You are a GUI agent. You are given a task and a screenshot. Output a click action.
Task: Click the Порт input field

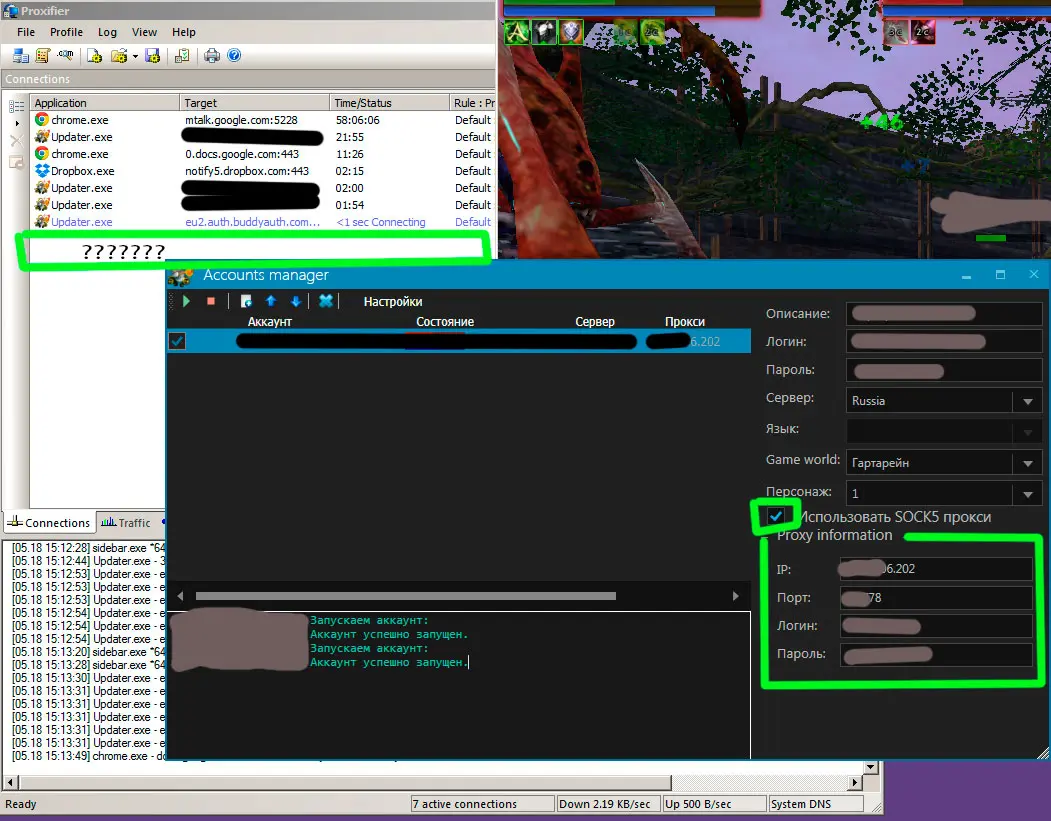935,598
